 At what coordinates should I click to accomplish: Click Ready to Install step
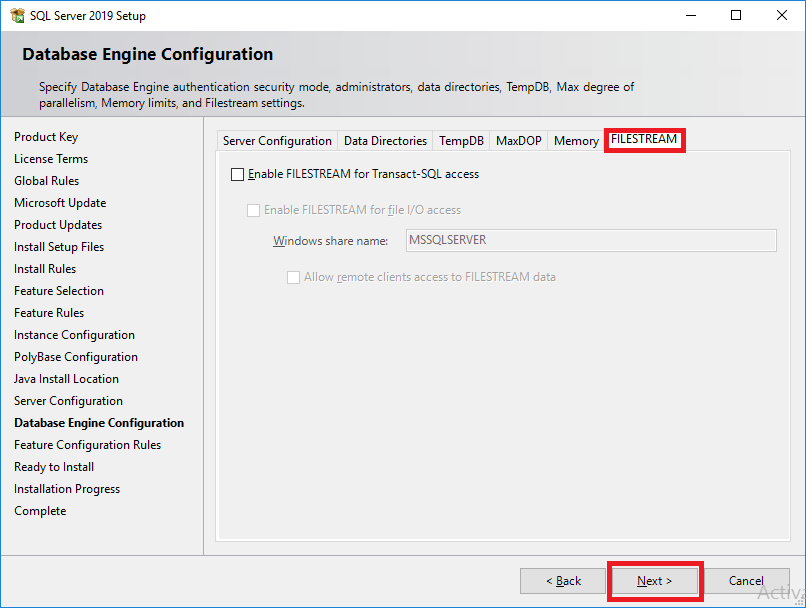click(x=54, y=467)
